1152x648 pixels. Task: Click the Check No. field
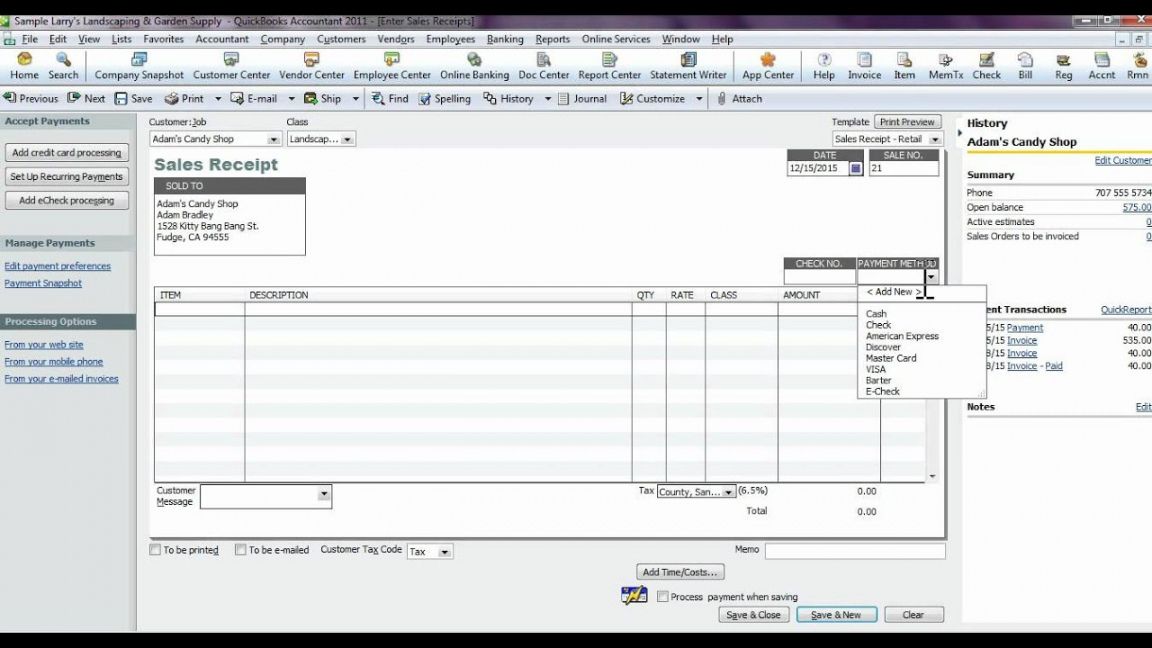[x=819, y=277]
